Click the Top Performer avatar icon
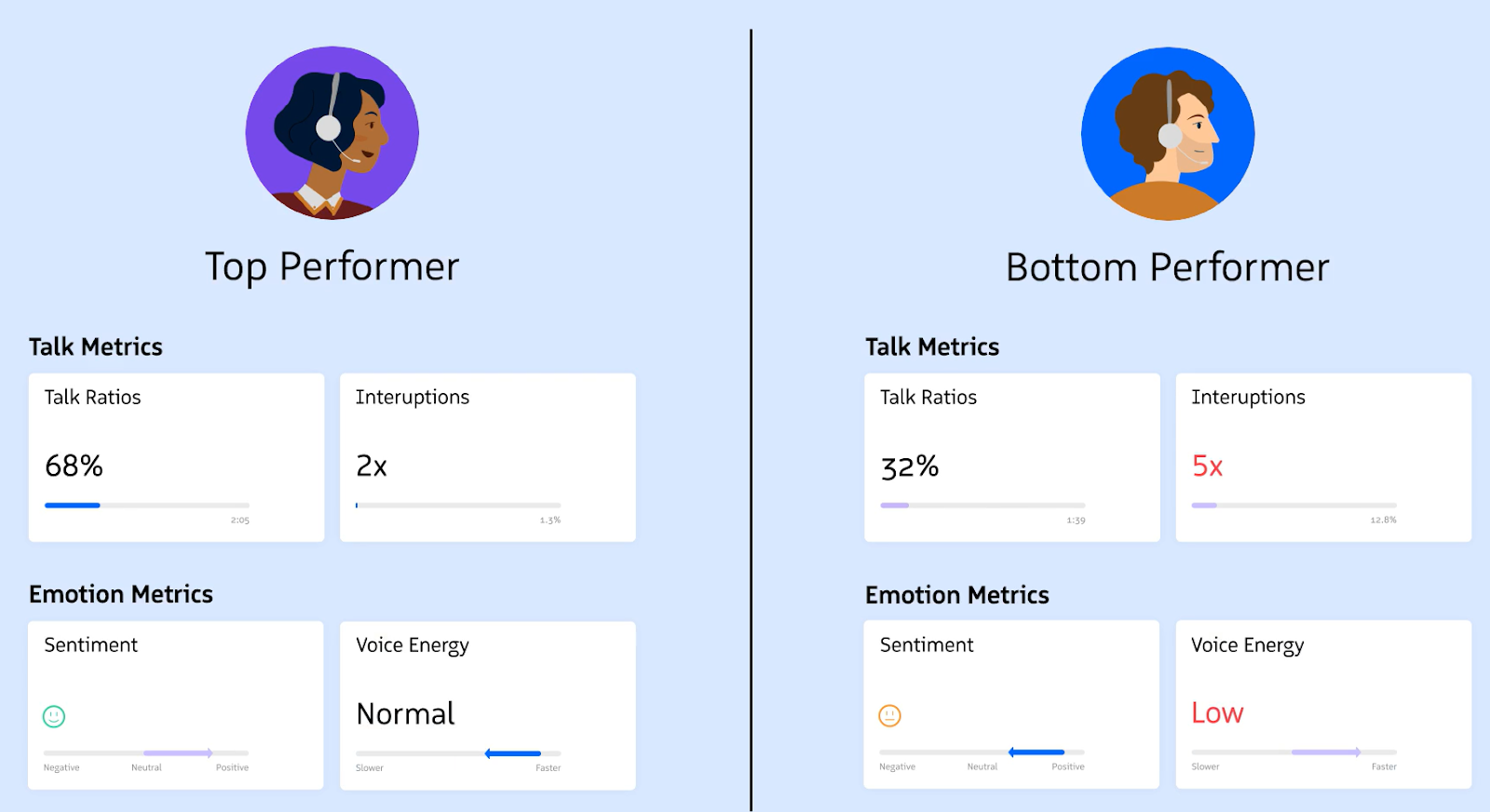This screenshot has width=1490, height=812. (332, 133)
